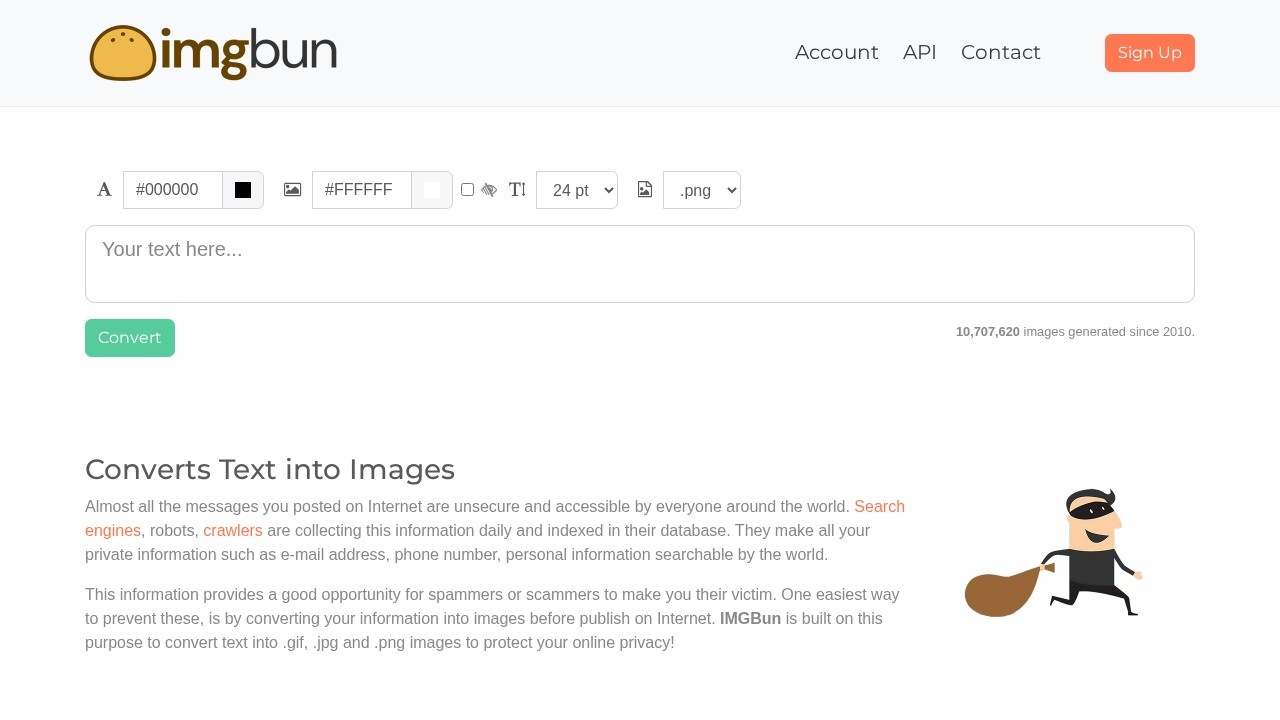
Task: Click the image file format icon
Action: [645, 190]
